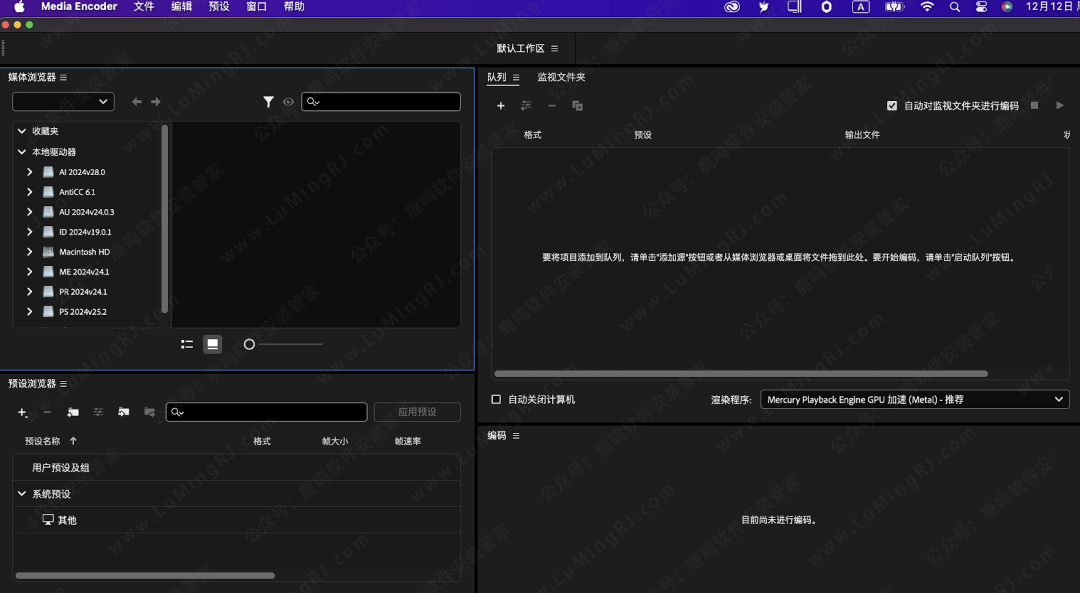
Task: Collapse the 本地驱动器 section
Action: [21, 151]
